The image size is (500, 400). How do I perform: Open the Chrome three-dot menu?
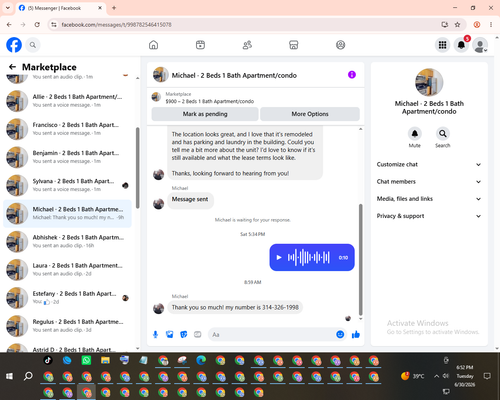click(491, 25)
